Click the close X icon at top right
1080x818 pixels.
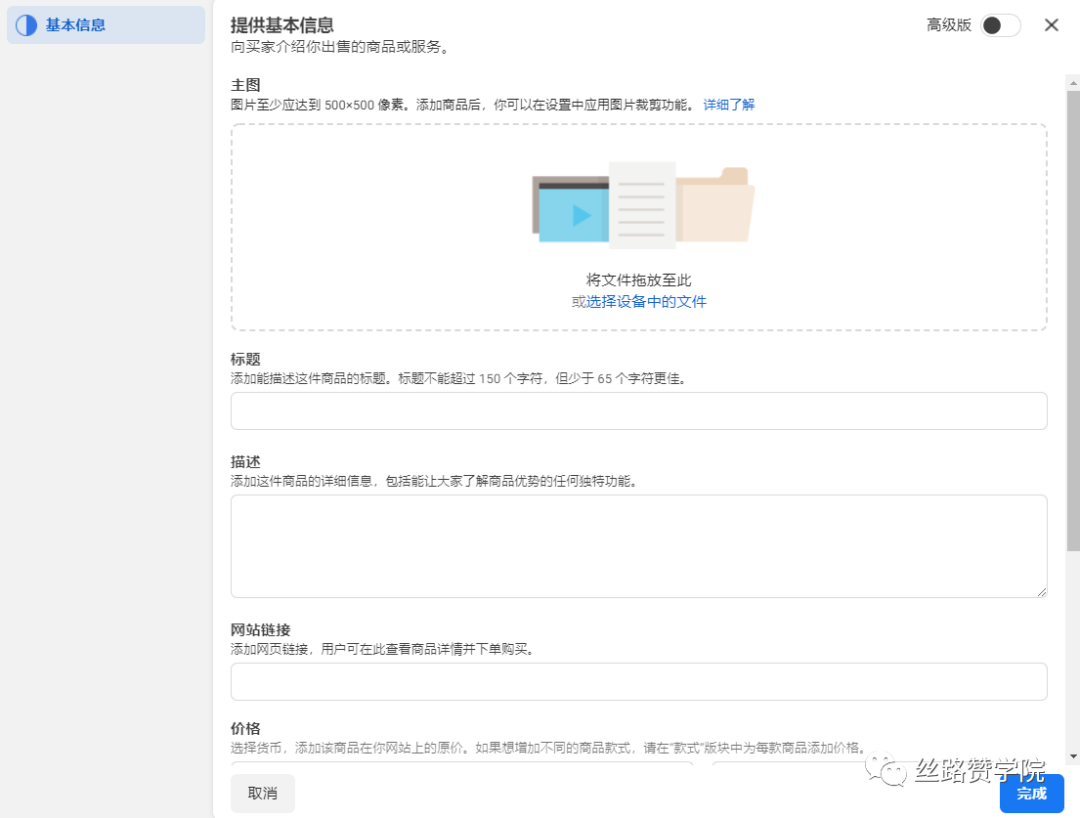click(1051, 24)
